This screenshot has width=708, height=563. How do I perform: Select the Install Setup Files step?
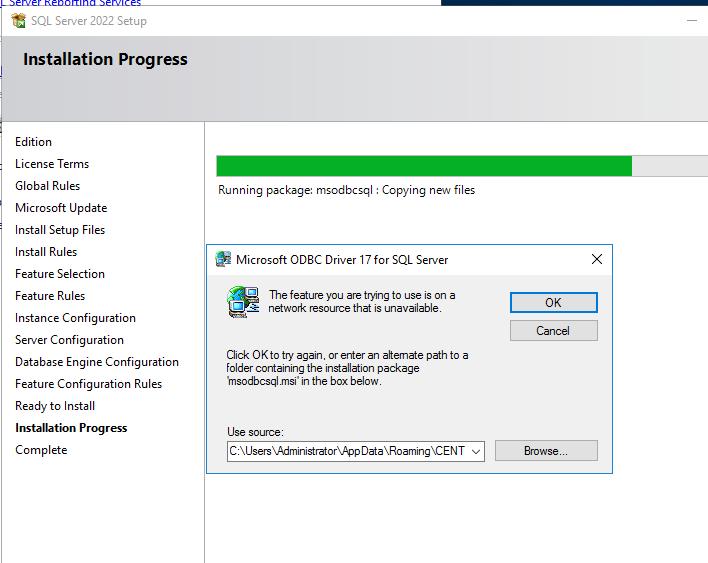(x=60, y=230)
